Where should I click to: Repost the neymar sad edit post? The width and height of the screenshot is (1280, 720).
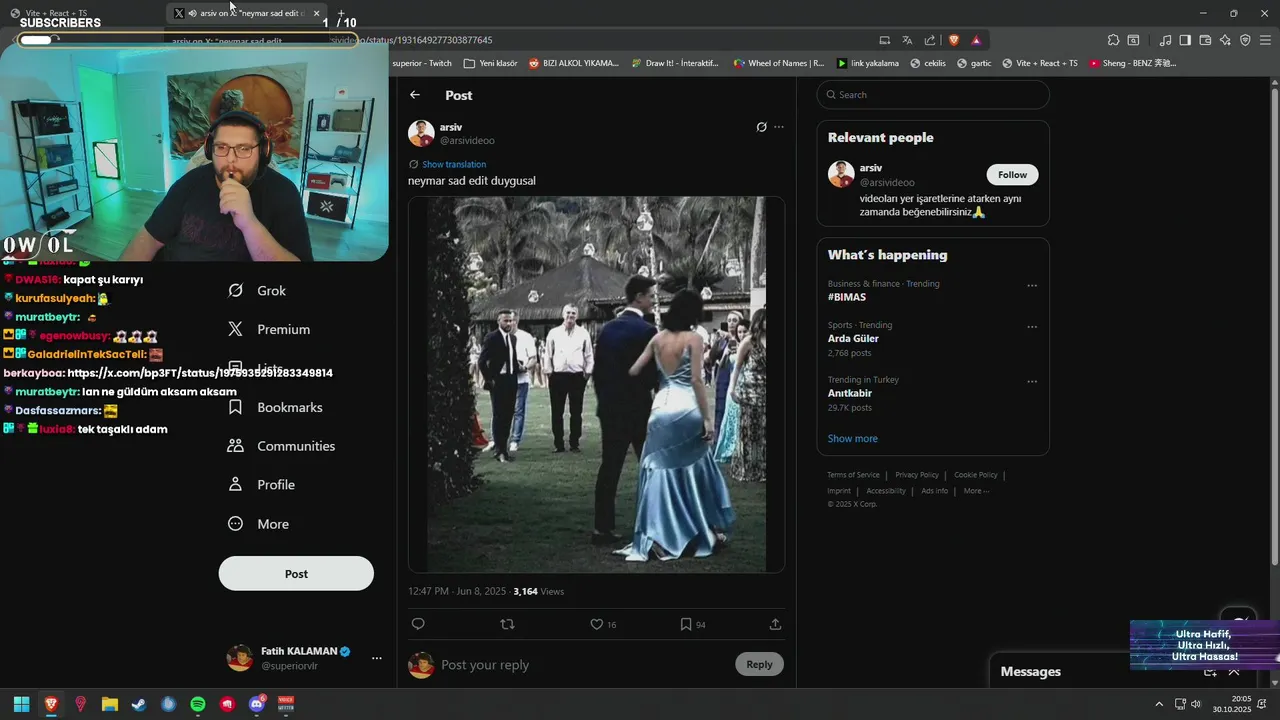coord(507,624)
